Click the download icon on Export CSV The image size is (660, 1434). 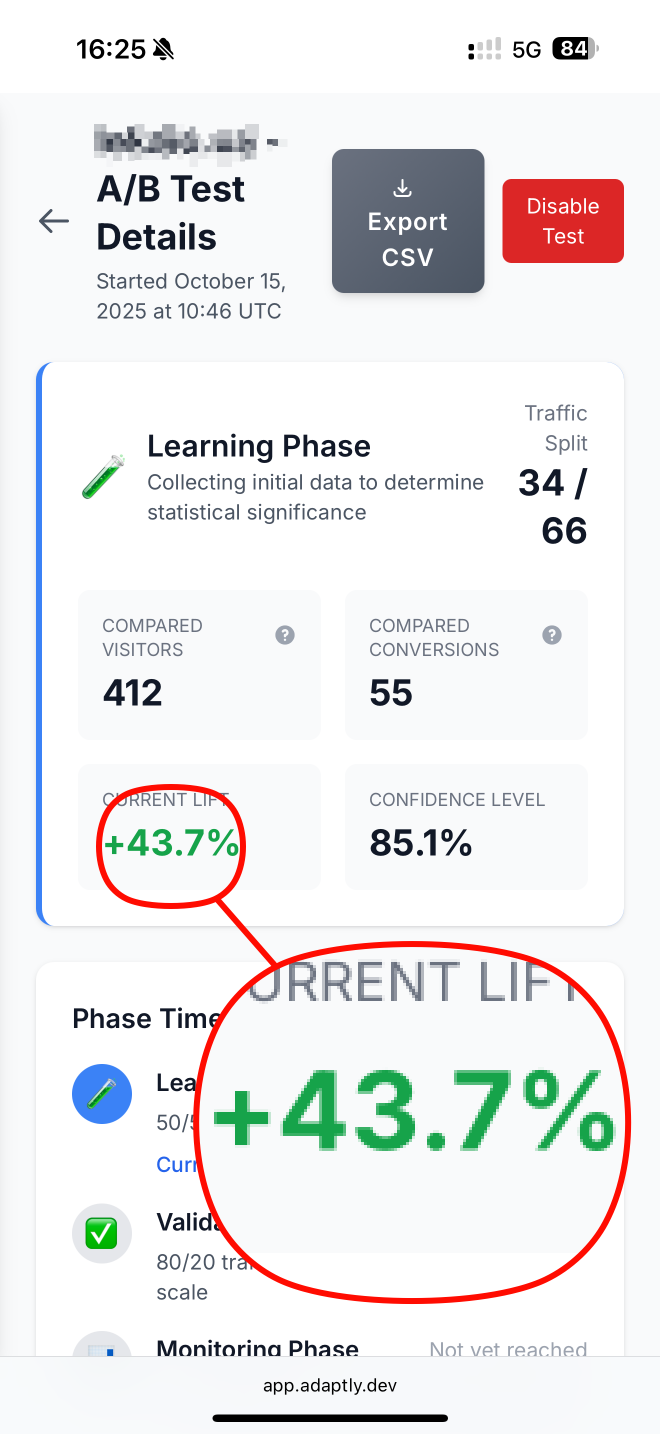point(402,188)
